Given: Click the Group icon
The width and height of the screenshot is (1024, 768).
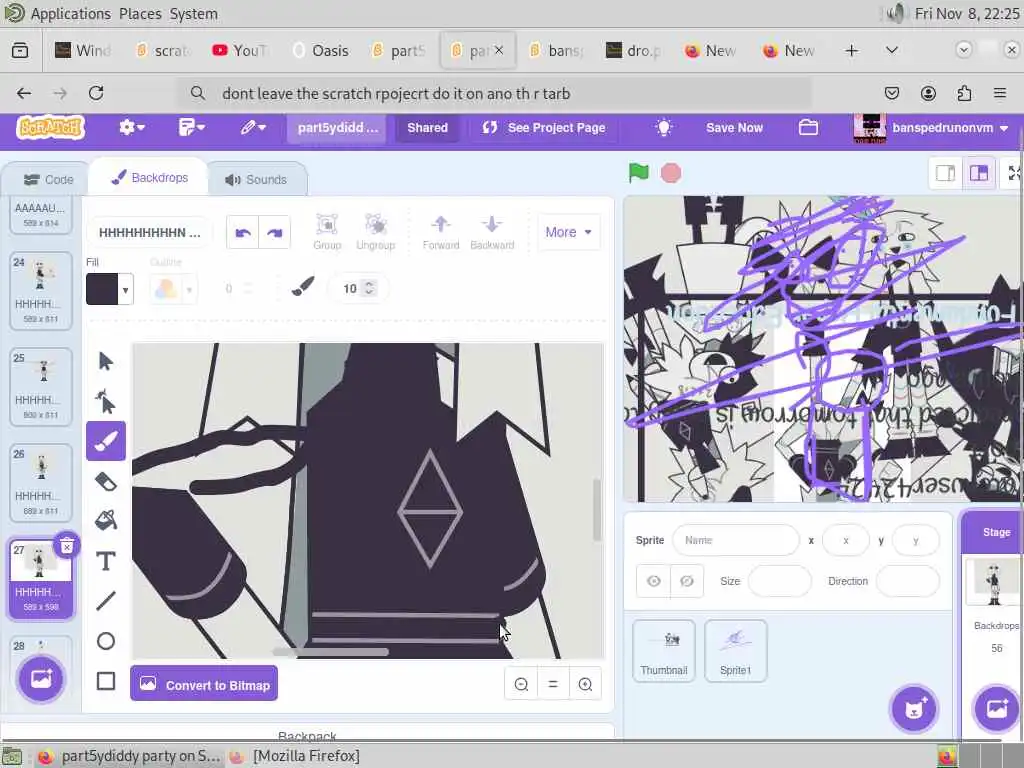Looking at the screenshot, I should coord(327,232).
